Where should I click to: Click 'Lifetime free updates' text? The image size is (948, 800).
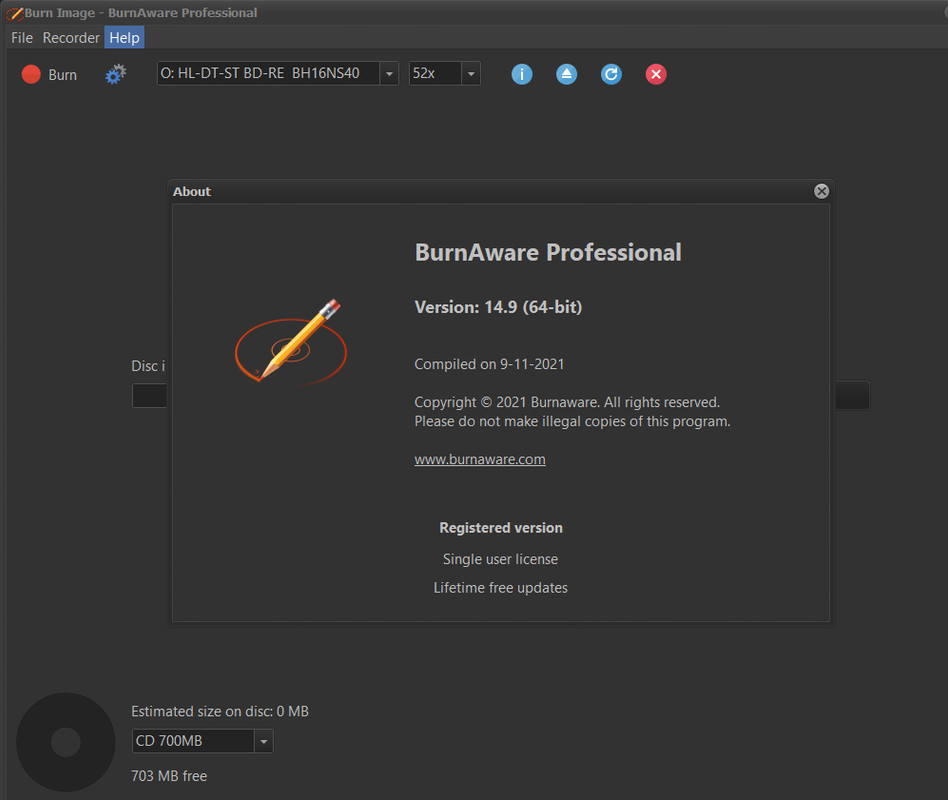click(x=501, y=588)
